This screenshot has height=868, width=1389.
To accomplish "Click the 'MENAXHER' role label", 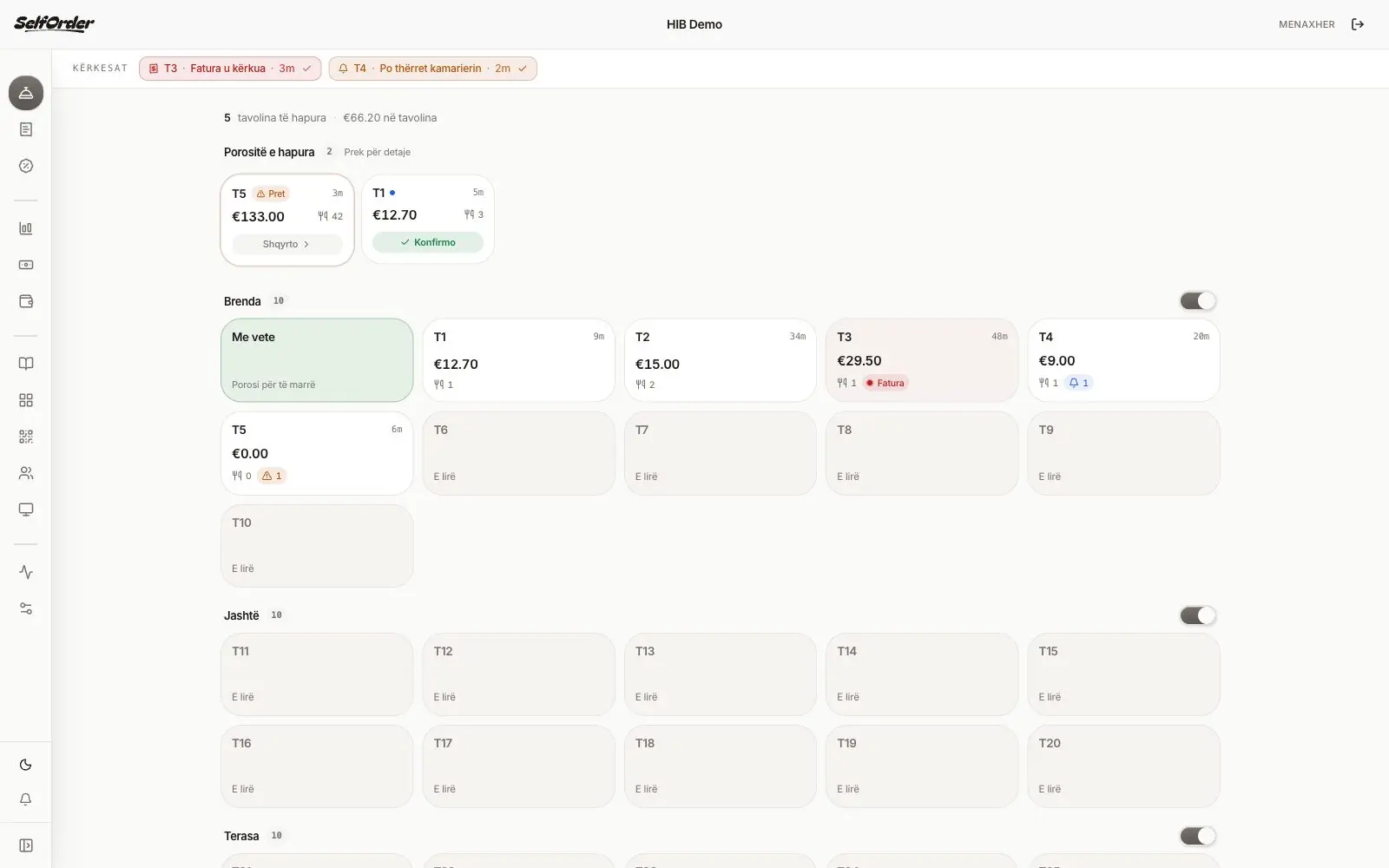I will (1307, 24).
